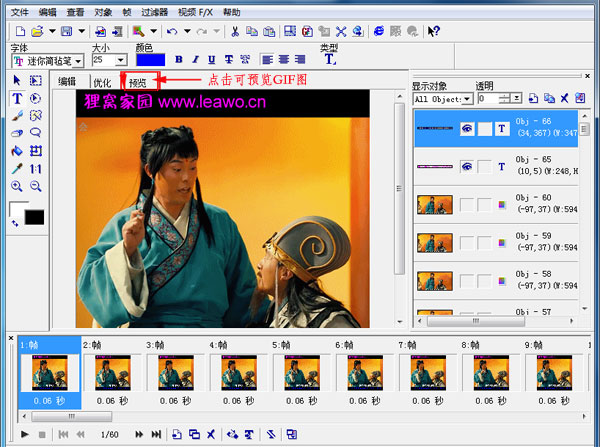Toggle Italic text formatting

tap(196, 59)
